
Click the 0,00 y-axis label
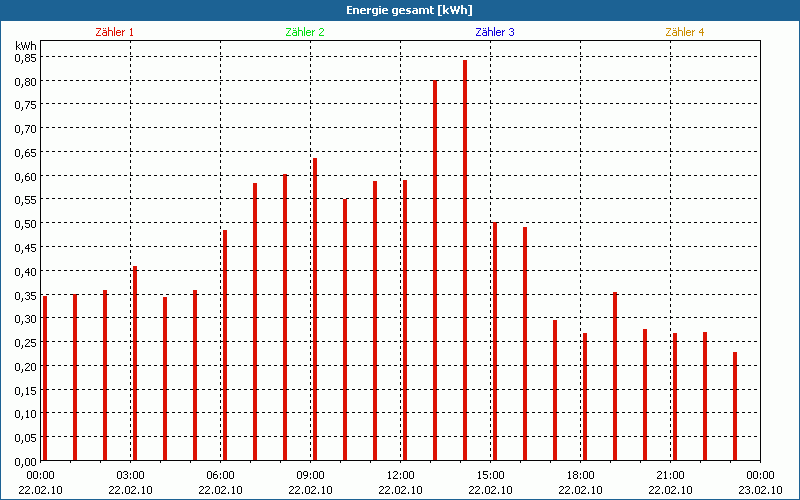(26, 462)
